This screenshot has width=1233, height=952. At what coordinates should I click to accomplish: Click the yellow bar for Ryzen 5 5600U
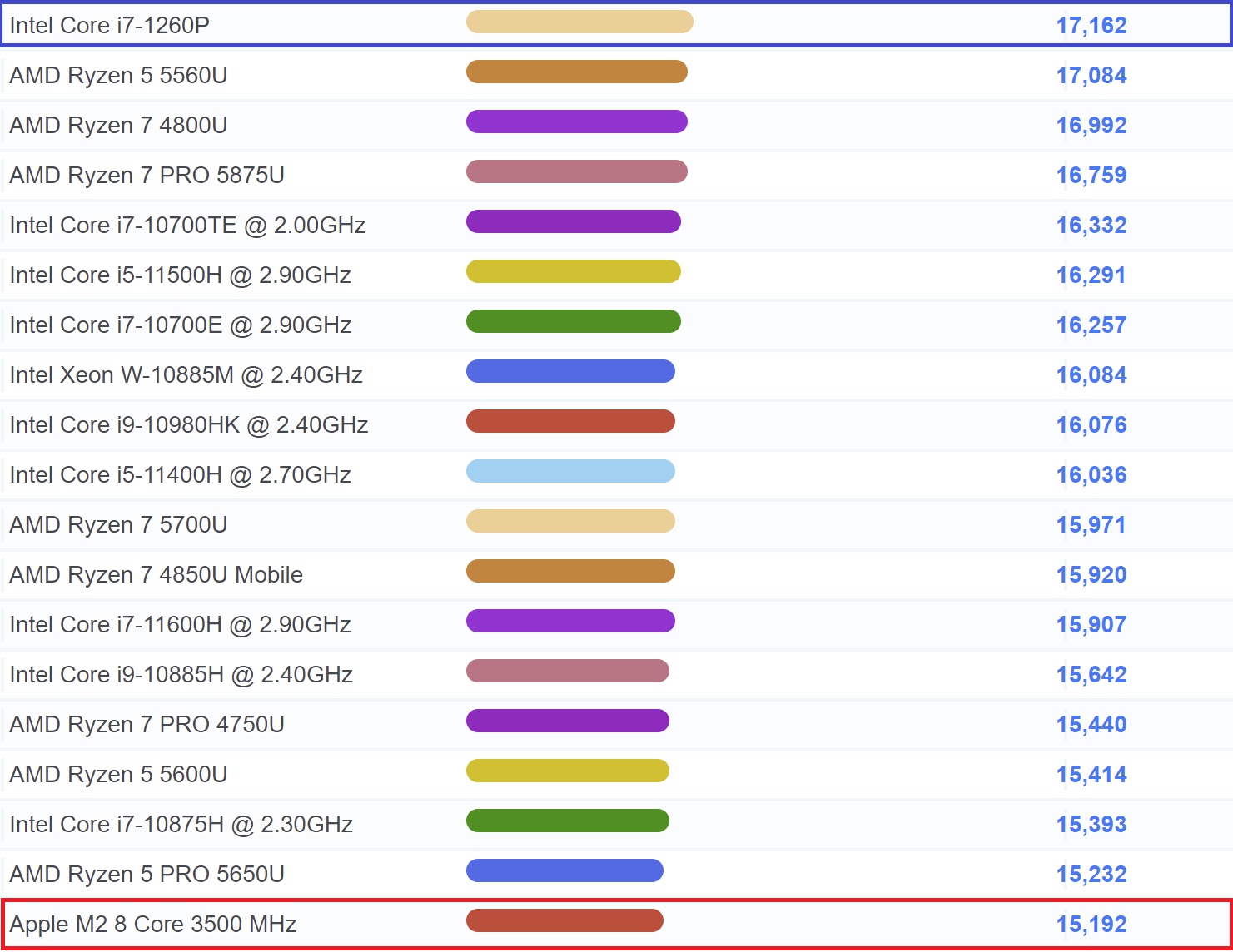(x=568, y=771)
